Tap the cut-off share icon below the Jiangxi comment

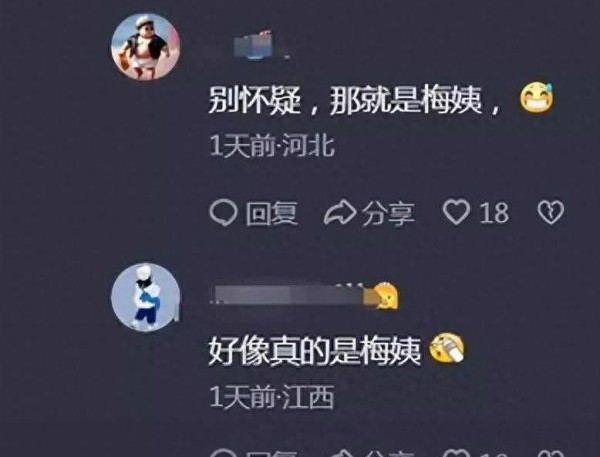[x=340, y=452]
